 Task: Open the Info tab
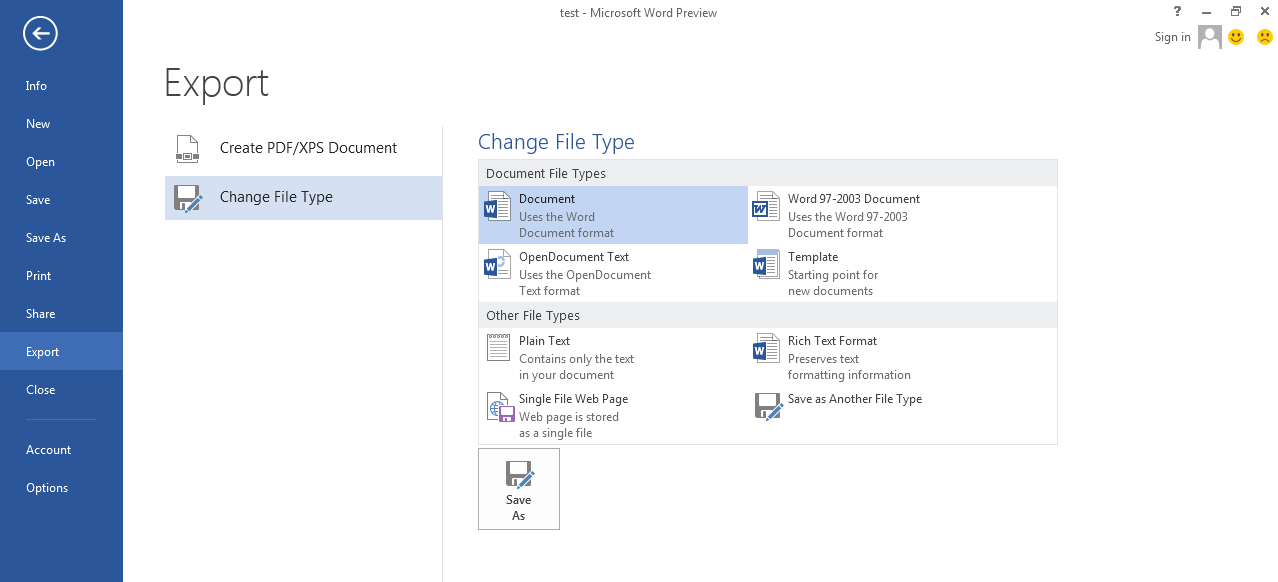click(61, 86)
